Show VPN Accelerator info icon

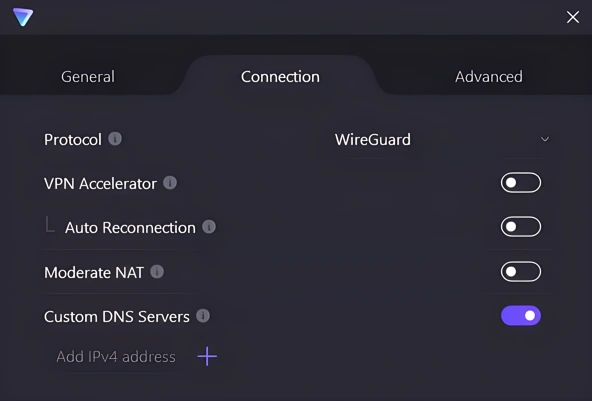(x=170, y=183)
